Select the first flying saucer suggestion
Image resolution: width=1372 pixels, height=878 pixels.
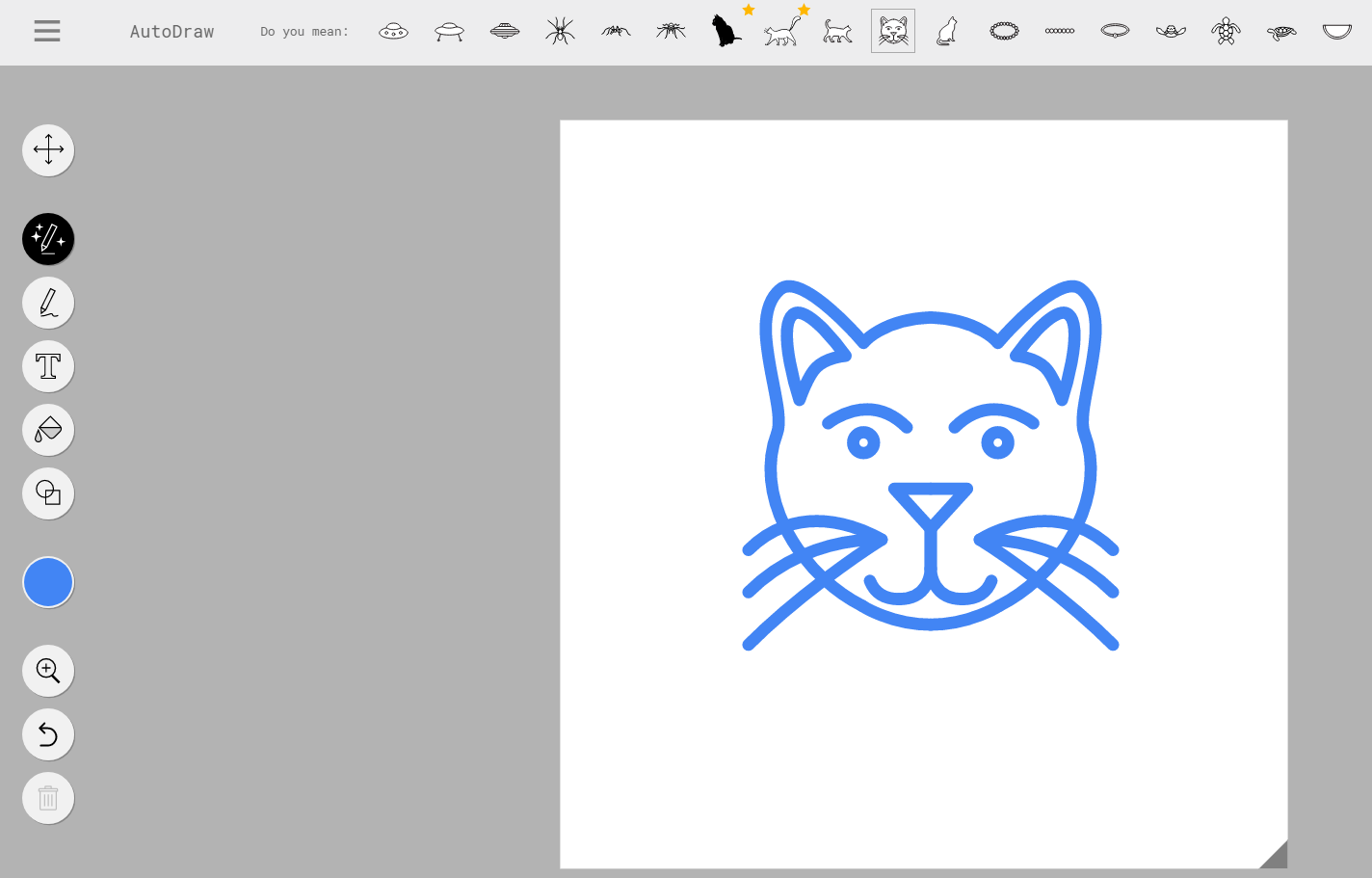393,32
